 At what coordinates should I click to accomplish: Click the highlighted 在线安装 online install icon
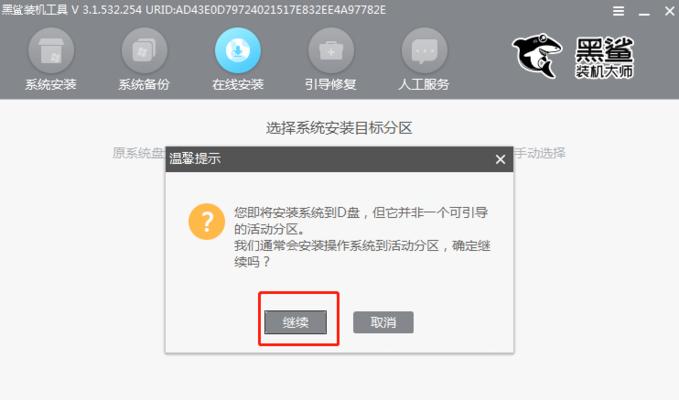tap(238, 51)
